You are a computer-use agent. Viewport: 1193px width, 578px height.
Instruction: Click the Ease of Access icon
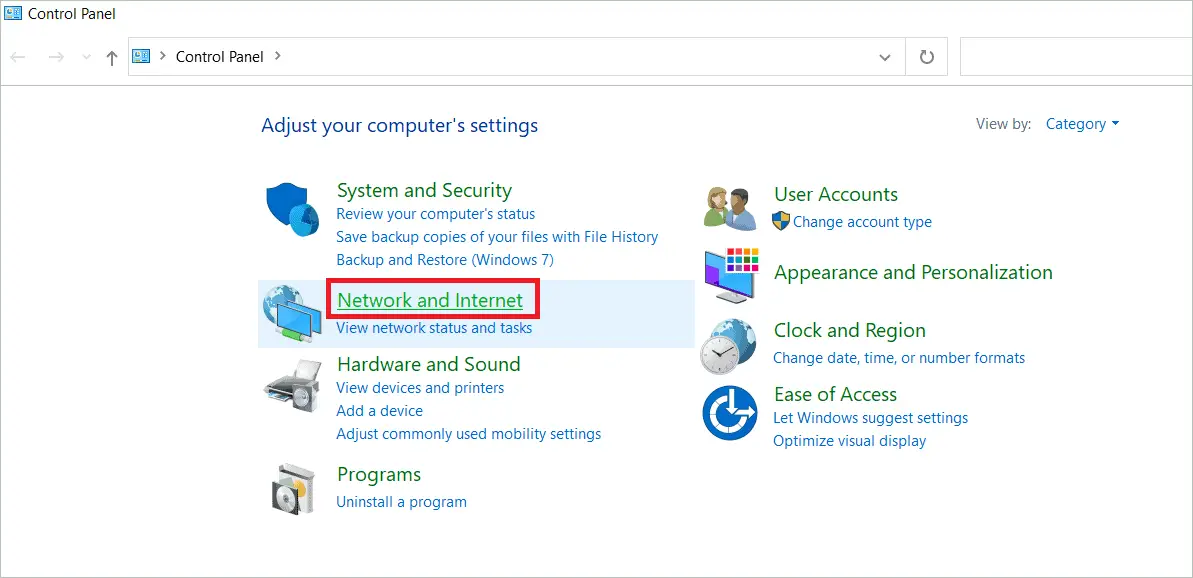tap(730, 413)
